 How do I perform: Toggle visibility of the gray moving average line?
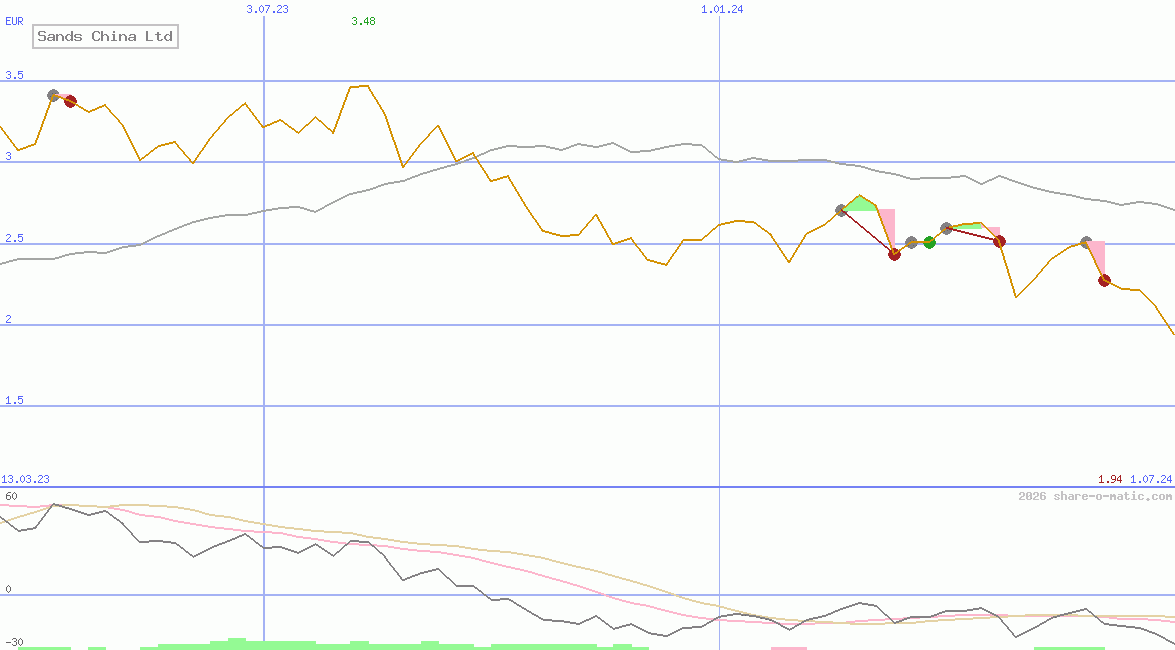600,145
